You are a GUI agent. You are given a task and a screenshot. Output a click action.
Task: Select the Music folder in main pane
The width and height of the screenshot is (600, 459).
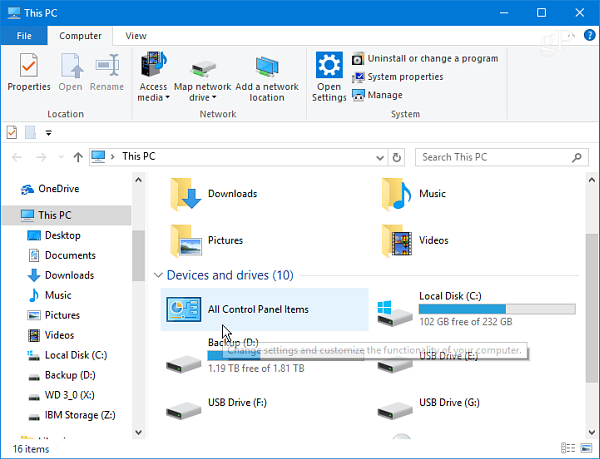coord(414,194)
